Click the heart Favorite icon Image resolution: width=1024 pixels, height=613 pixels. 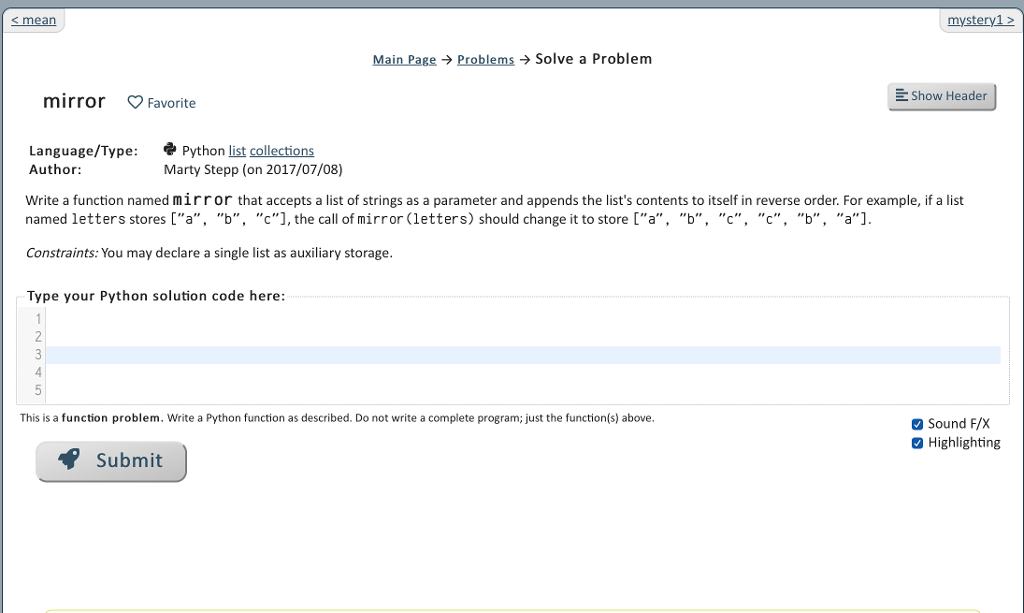[x=134, y=102]
